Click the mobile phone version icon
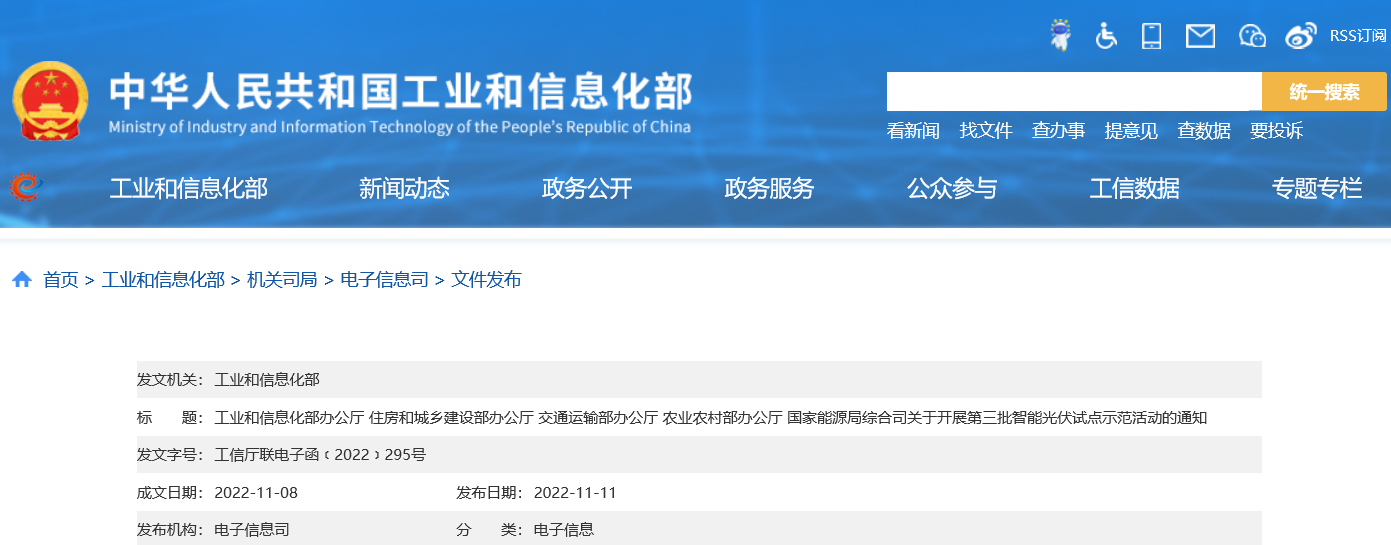This screenshot has height=545, width=1391. (x=1151, y=36)
